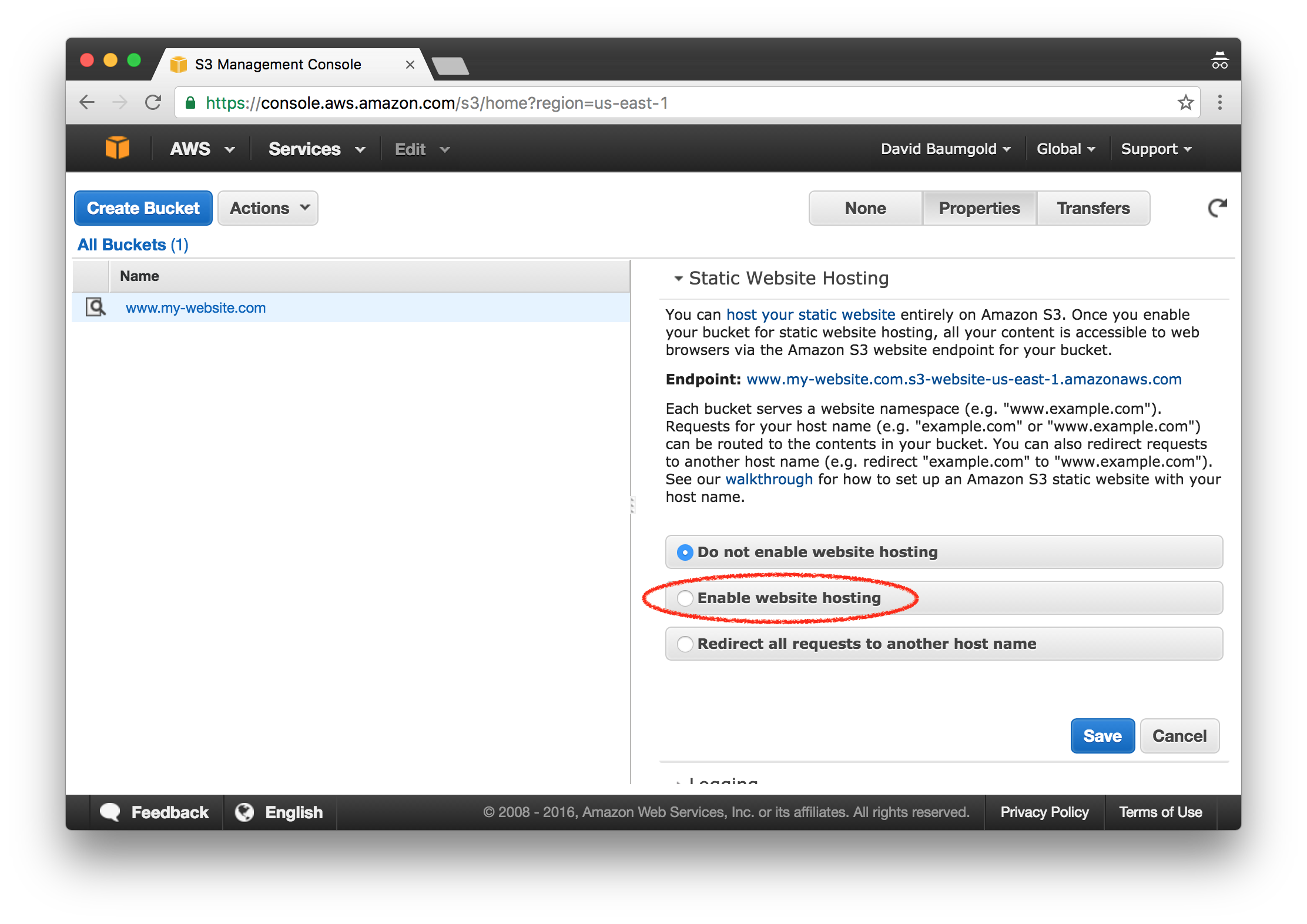Viewport: 1307px width, 924px height.
Task: Save the website hosting settings
Action: click(1102, 736)
